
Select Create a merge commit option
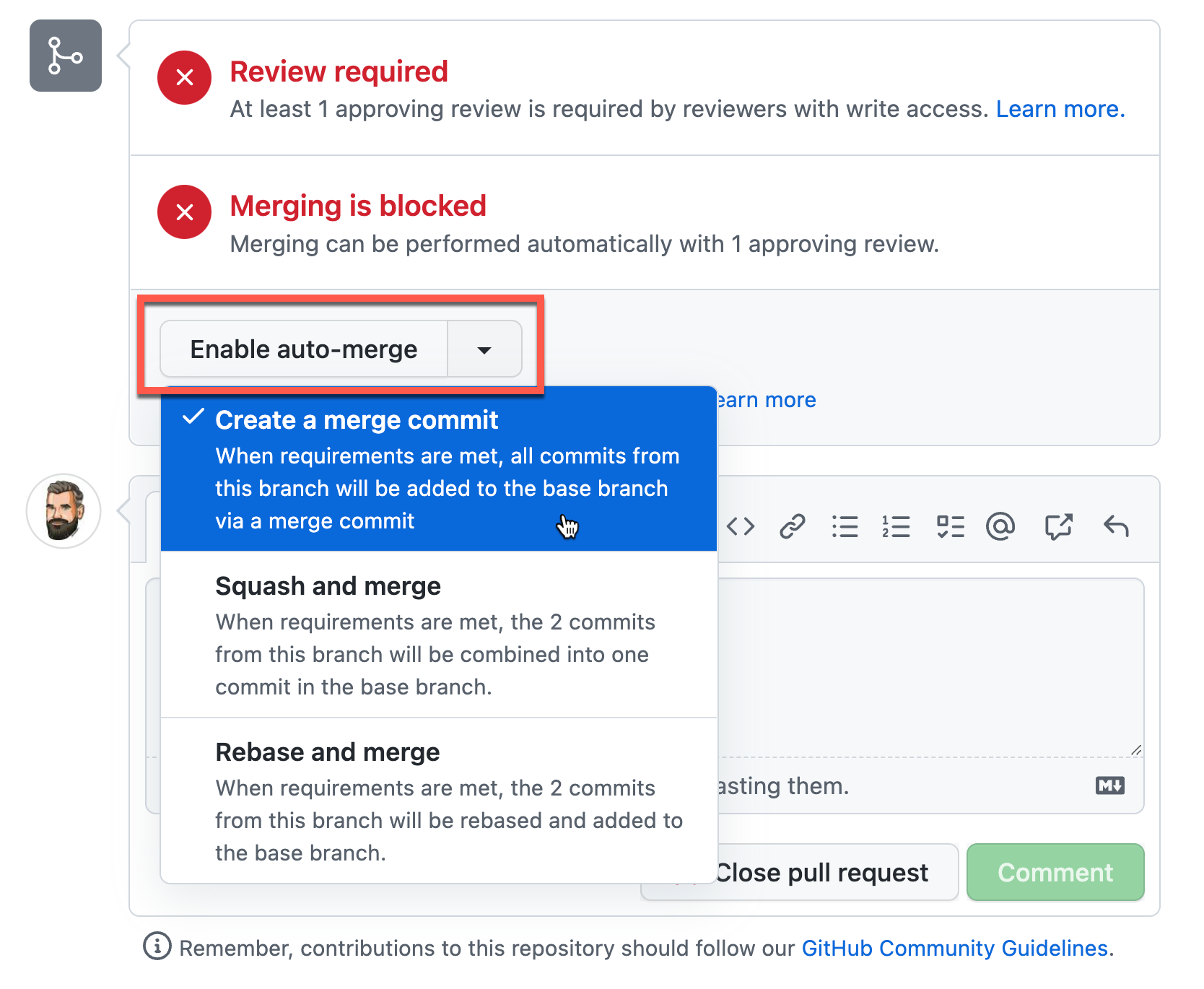(439, 469)
